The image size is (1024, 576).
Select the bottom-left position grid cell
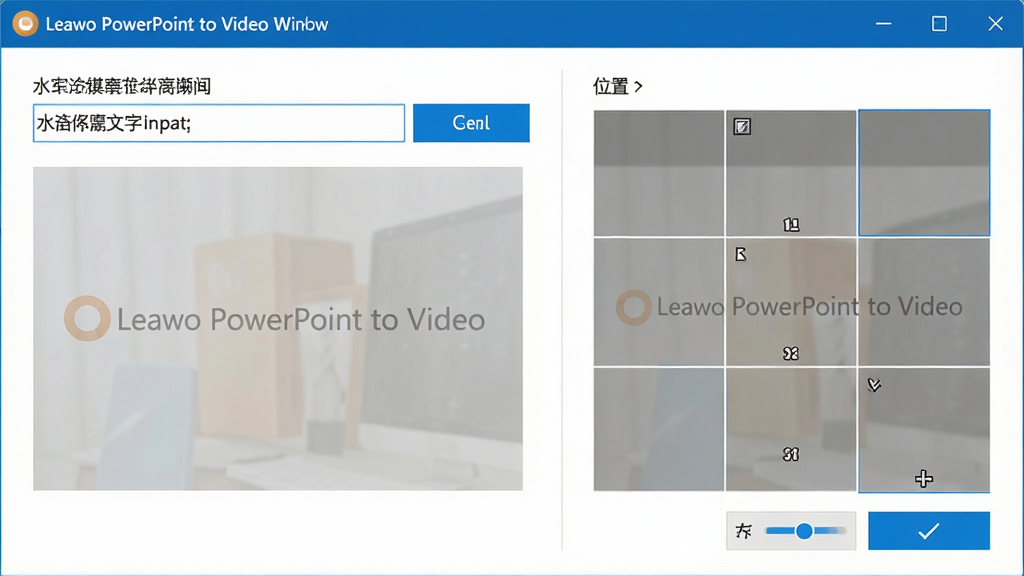(x=658, y=429)
